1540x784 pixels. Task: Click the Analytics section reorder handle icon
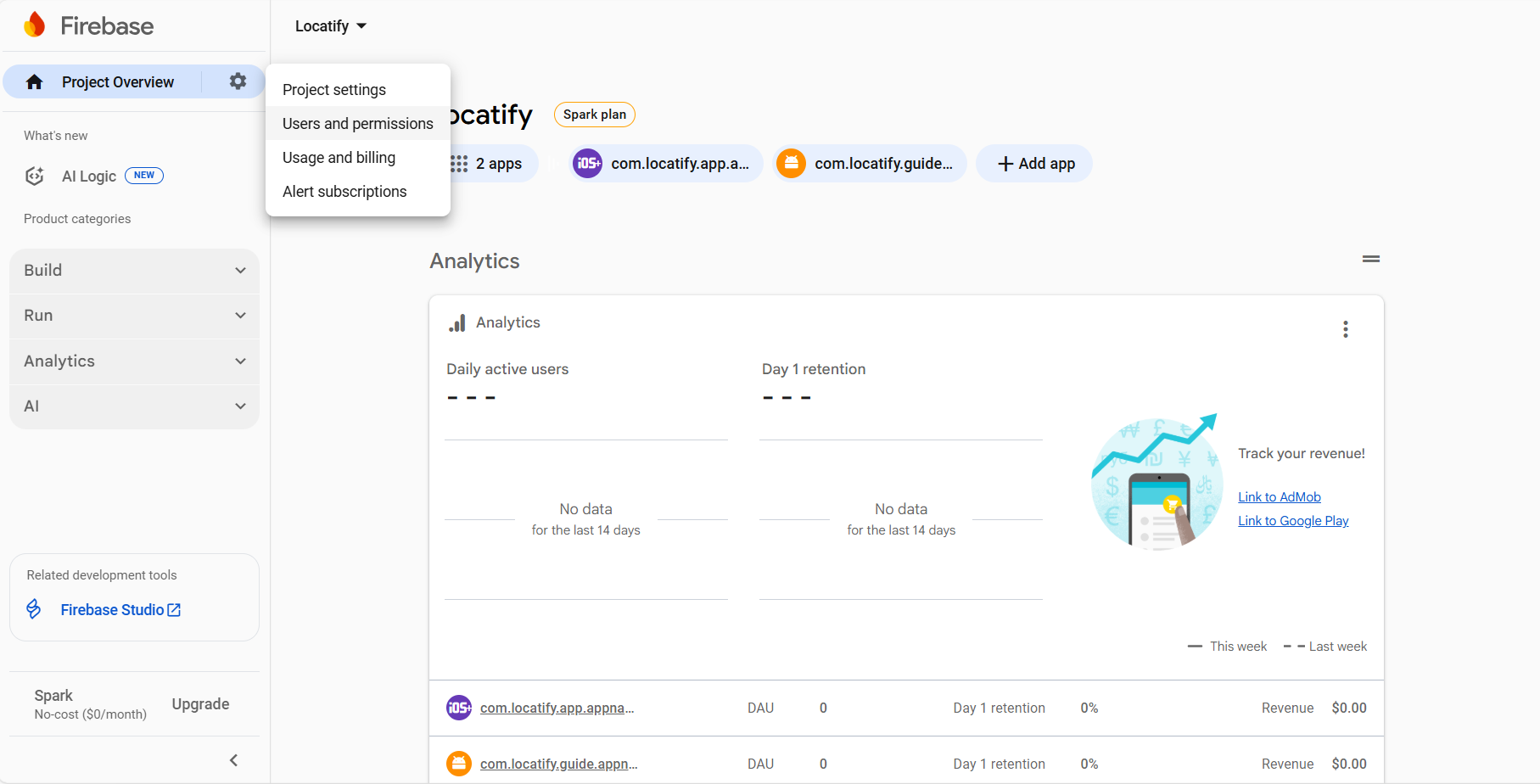pyautogui.click(x=1371, y=259)
